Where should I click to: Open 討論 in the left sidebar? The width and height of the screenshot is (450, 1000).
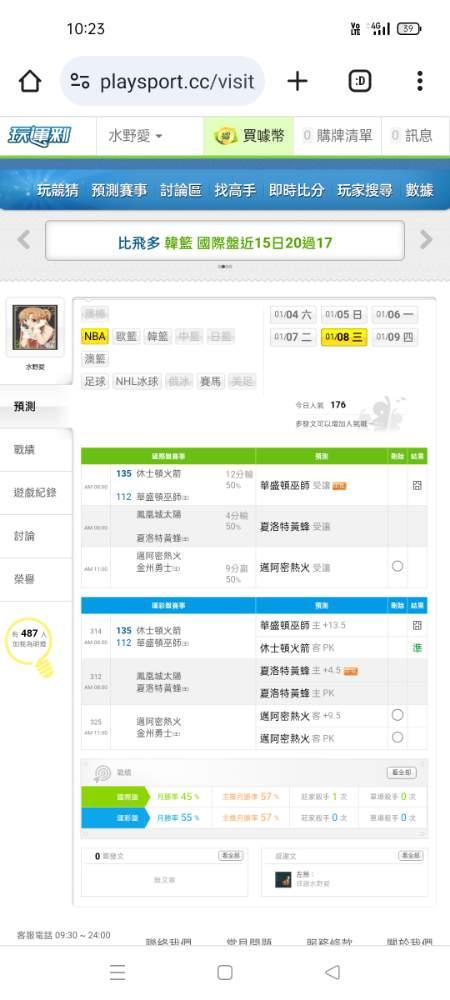[x=36, y=536]
